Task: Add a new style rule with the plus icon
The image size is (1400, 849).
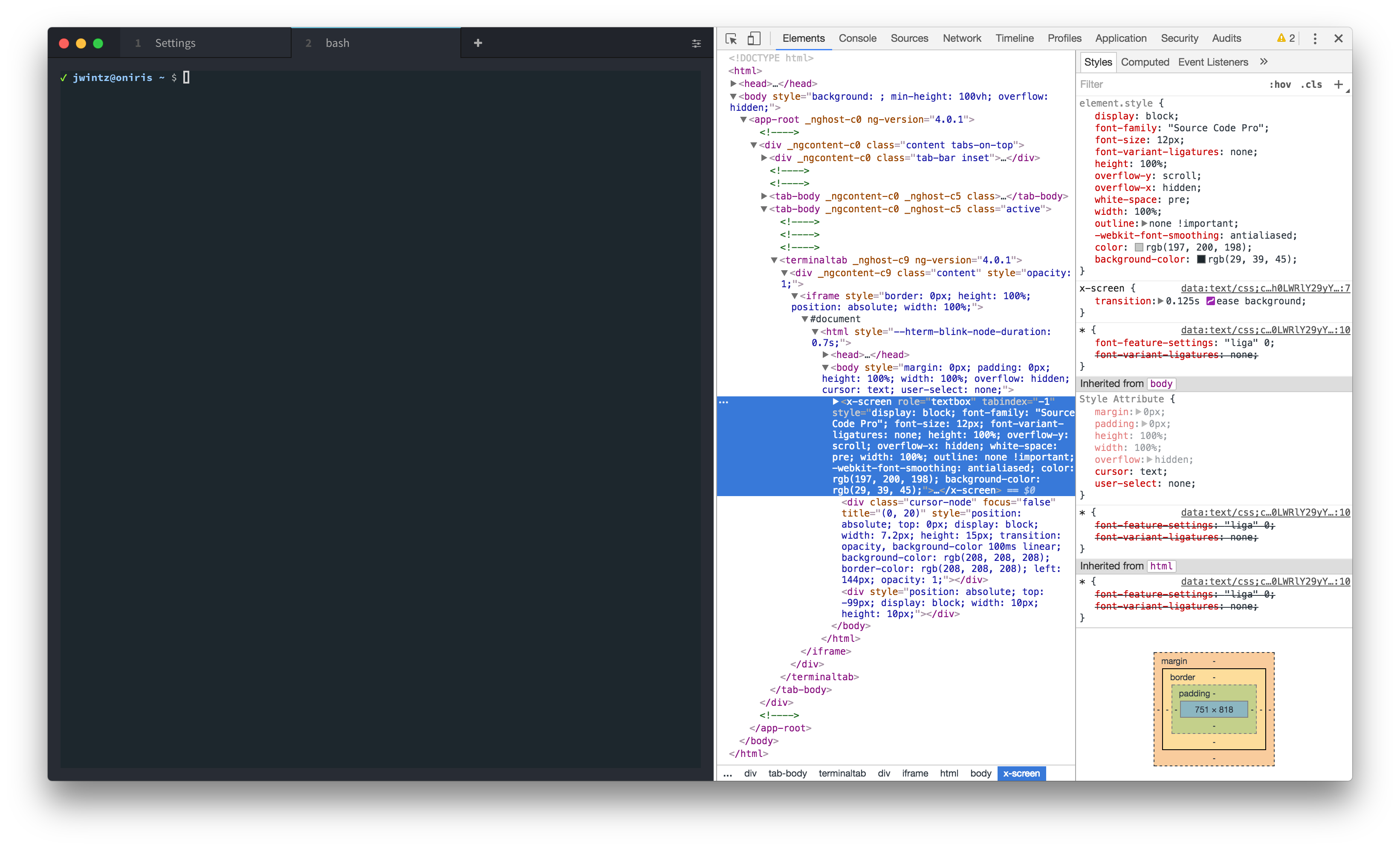Action: (1339, 84)
